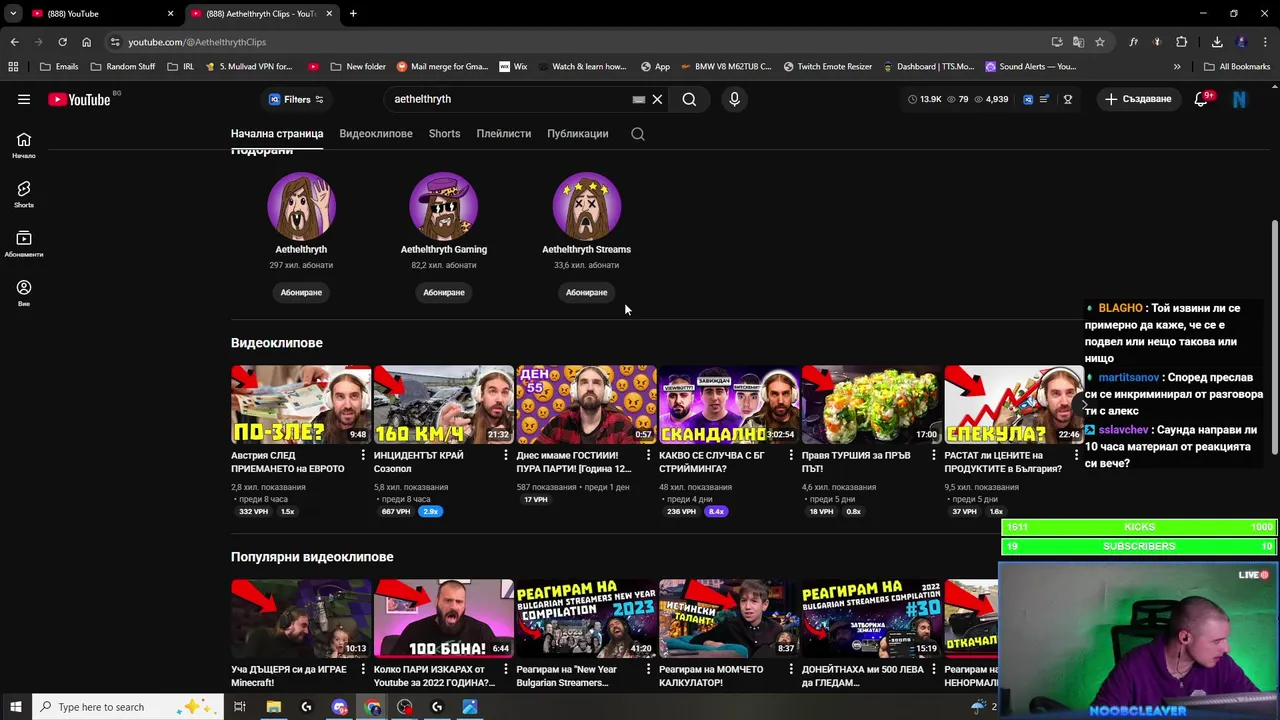Switch to the Публикации tab
The width and height of the screenshot is (1280, 720).
[578, 133]
